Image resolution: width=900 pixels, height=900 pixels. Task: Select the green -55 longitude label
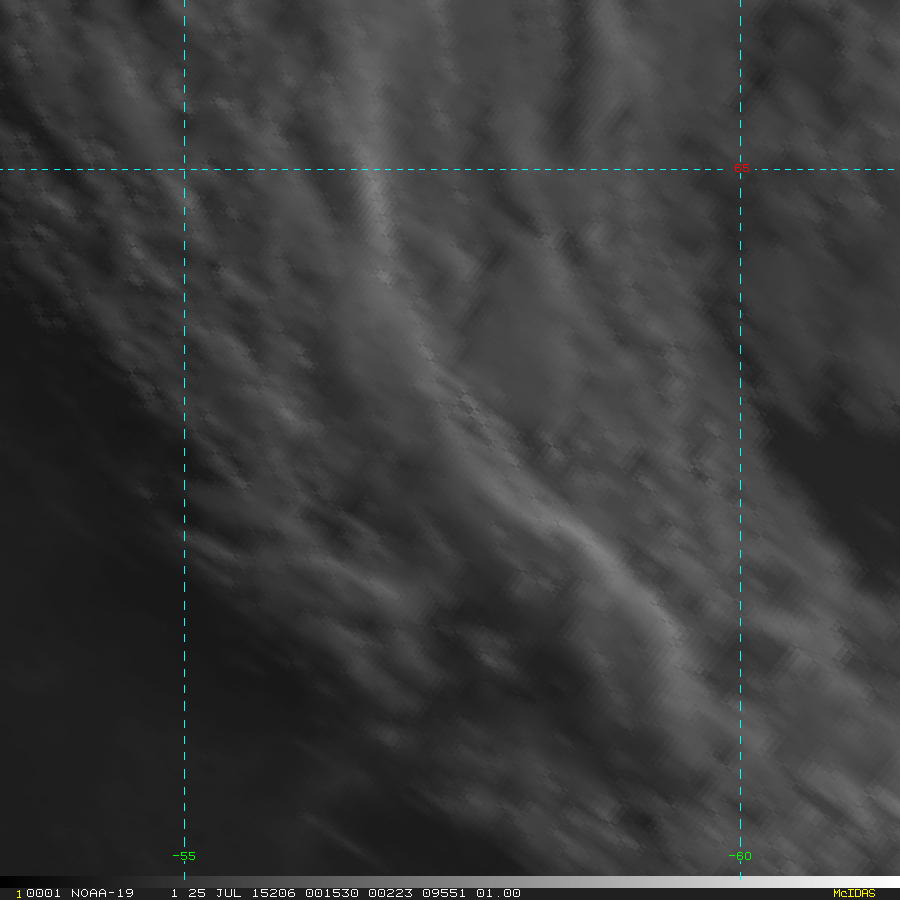tap(184, 856)
